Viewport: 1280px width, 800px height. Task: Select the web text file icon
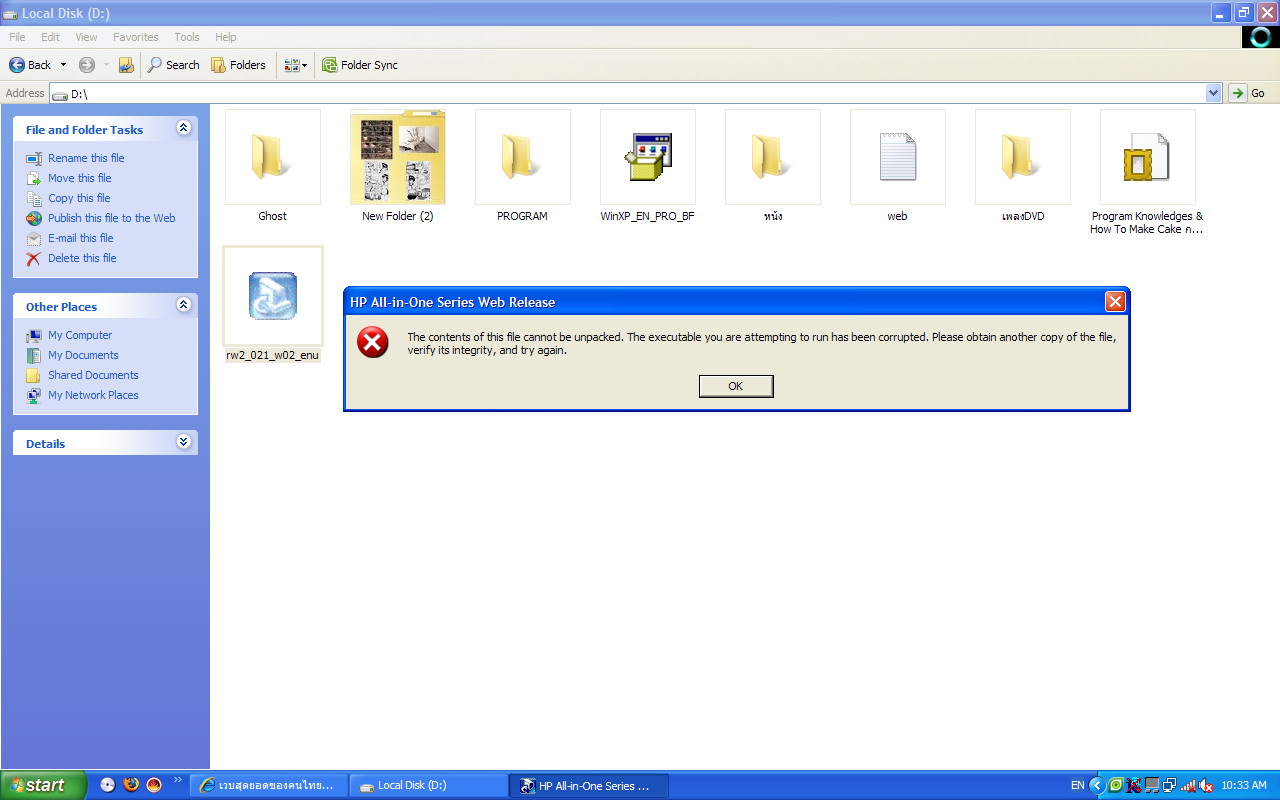[897, 158]
